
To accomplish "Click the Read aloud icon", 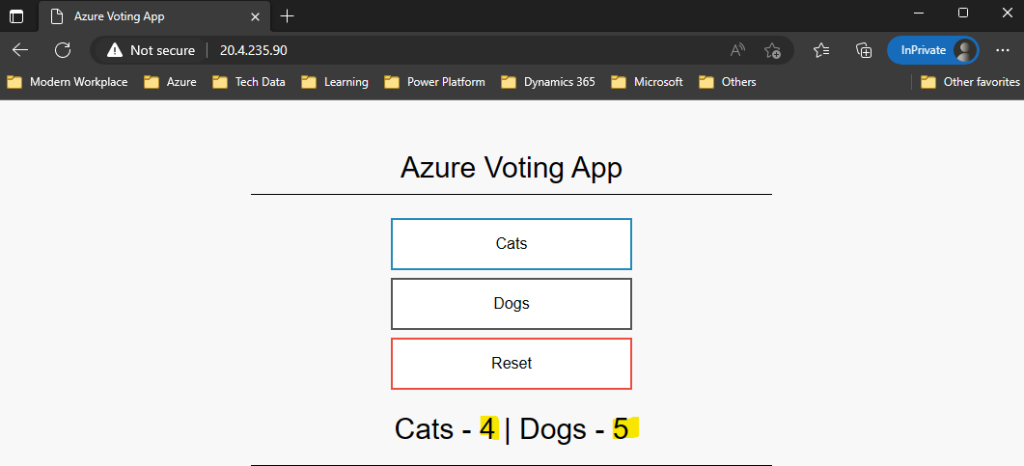I will pyautogui.click(x=738, y=50).
